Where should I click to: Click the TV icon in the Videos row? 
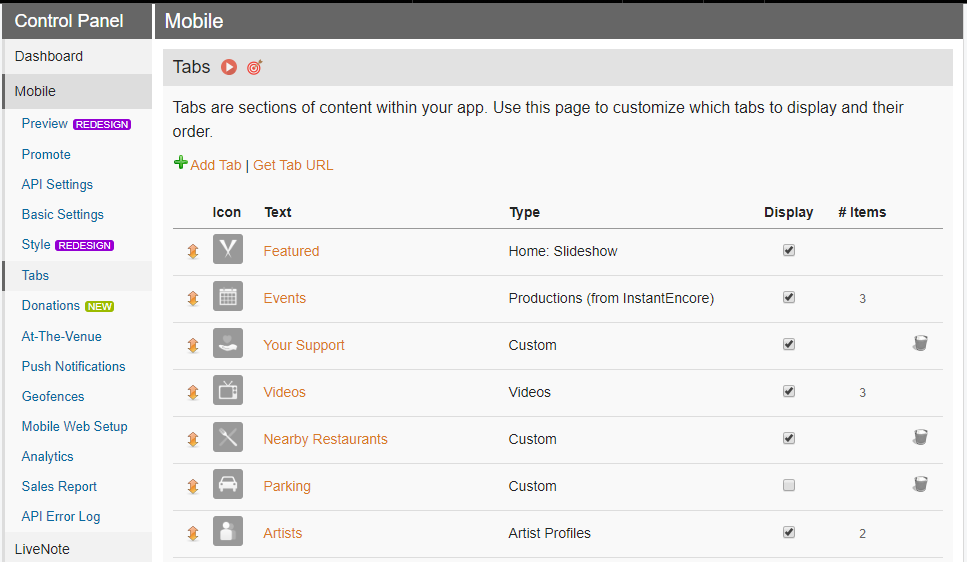[228, 391]
